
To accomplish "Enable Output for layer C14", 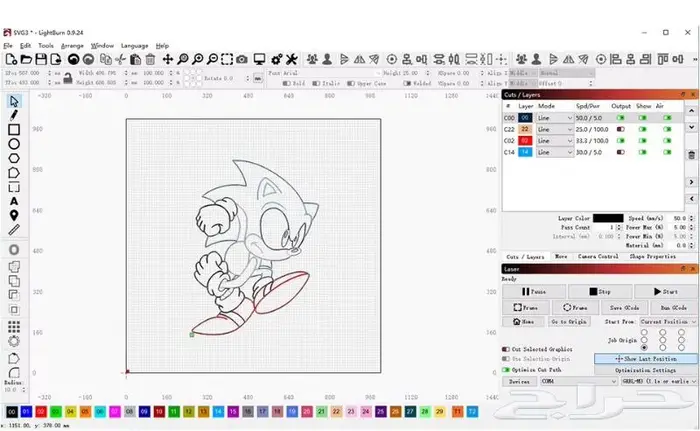I will click(x=621, y=152).
